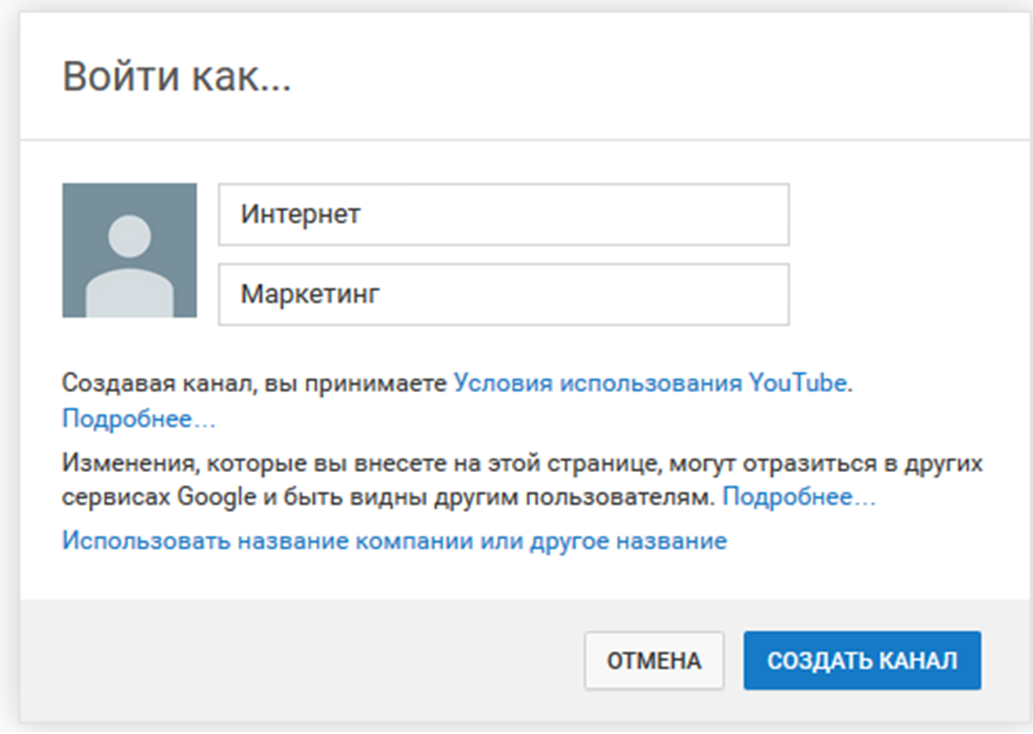Viewport: 1033px width, 734px height.
Task: Cancel with the ОТМЕНА button
Action: tap(654, 661)
